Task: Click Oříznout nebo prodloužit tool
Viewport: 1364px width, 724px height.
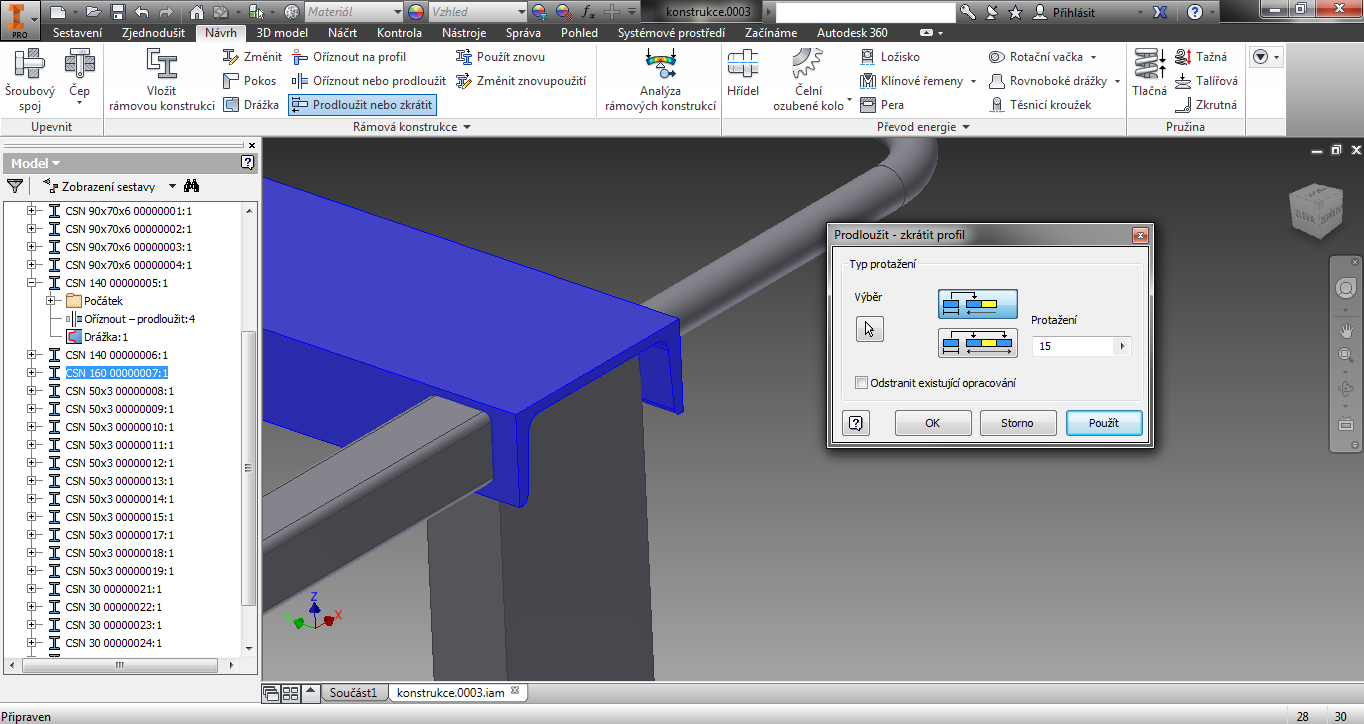Action: click(x=369, y=81)
